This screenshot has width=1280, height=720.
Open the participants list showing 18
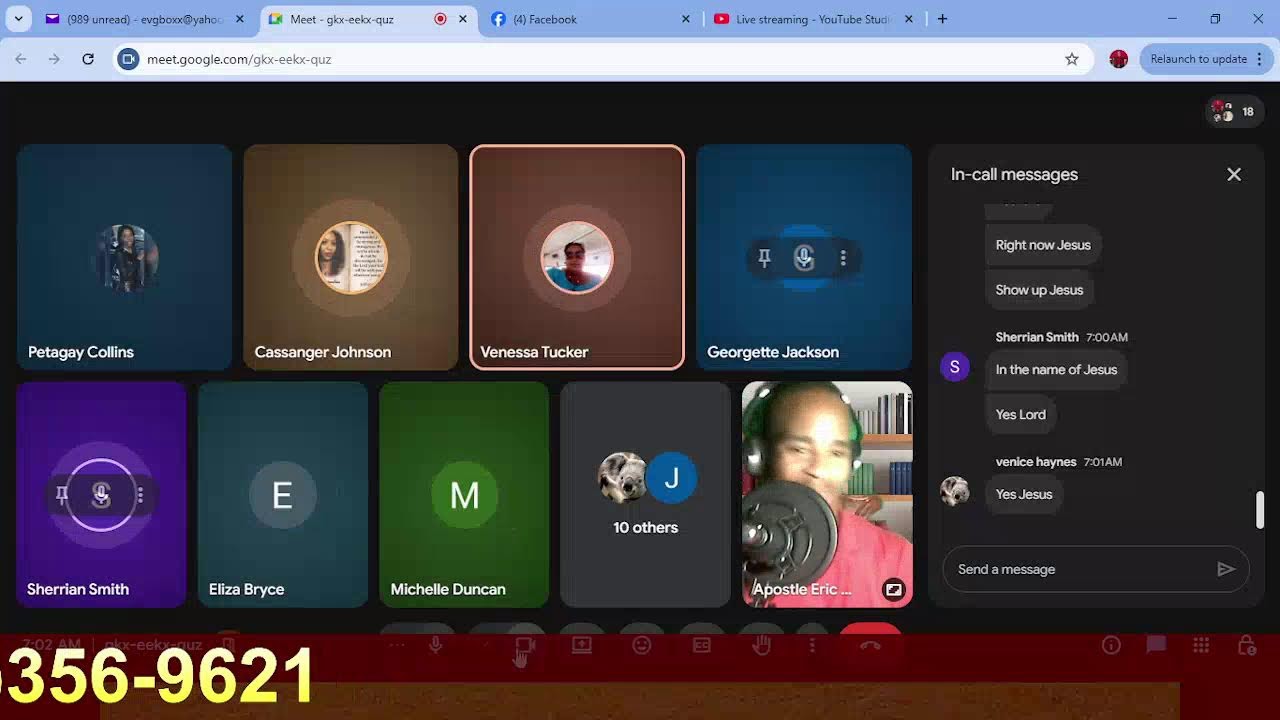(1234, 112)
